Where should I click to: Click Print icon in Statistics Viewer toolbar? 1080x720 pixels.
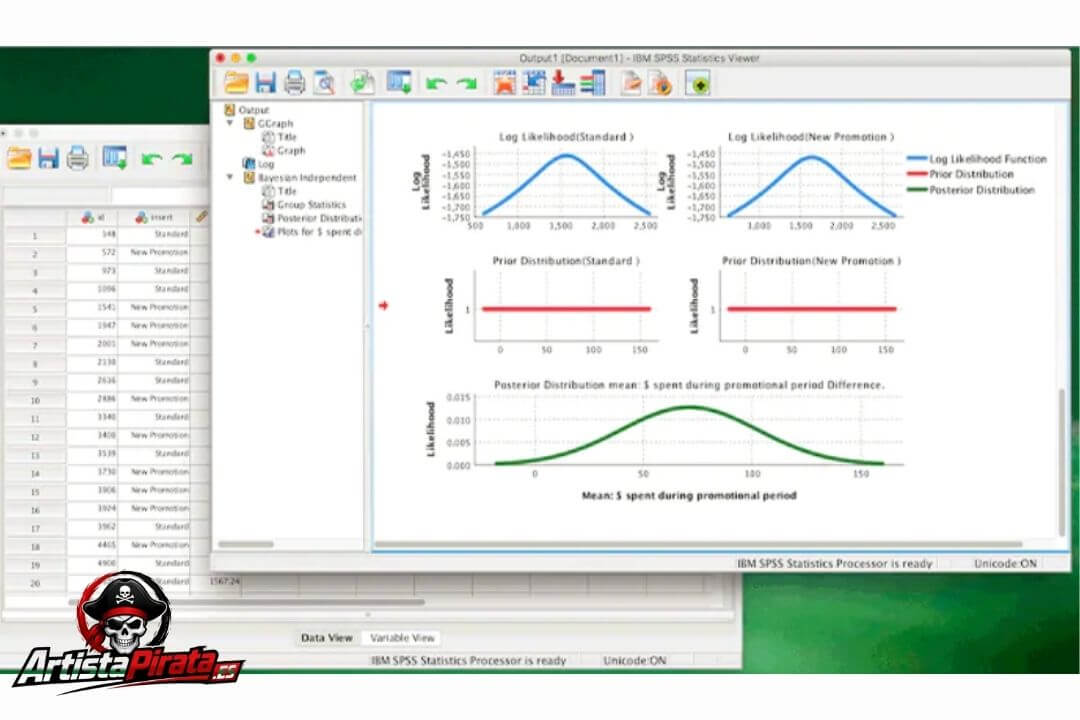click(295, 83)
